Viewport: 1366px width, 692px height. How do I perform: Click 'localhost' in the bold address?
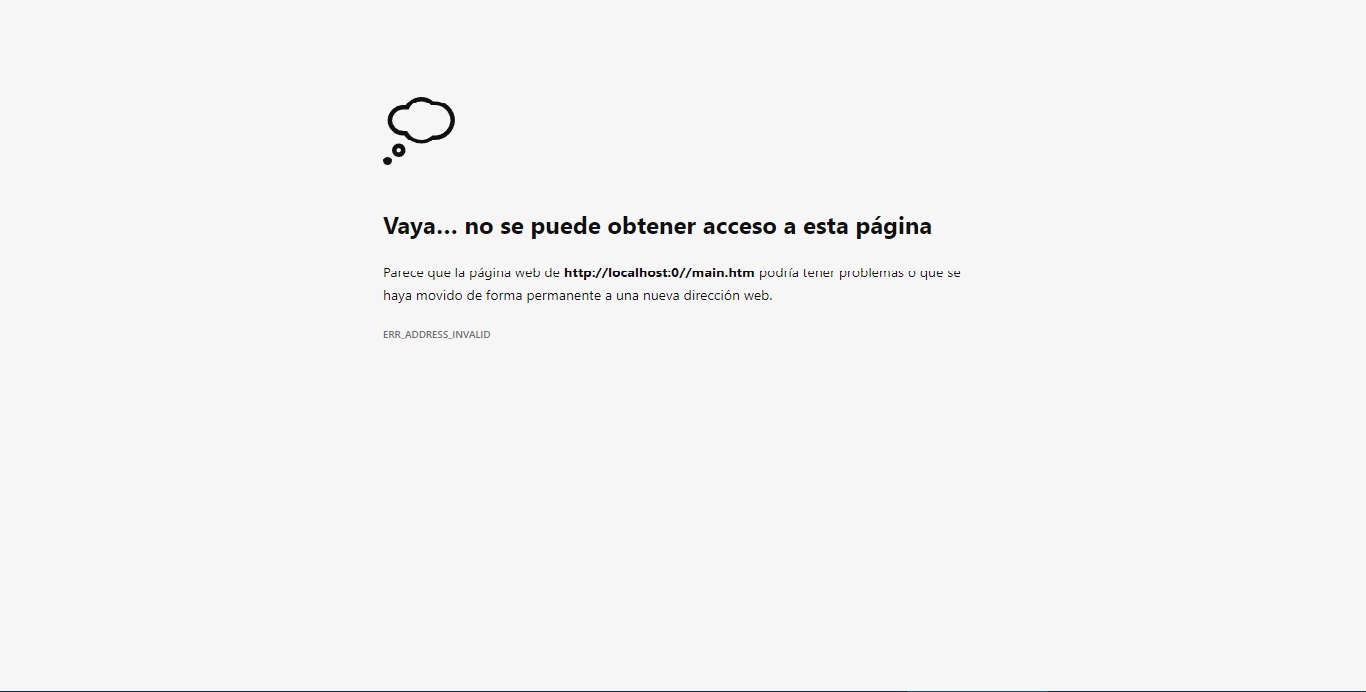[638, 273]
